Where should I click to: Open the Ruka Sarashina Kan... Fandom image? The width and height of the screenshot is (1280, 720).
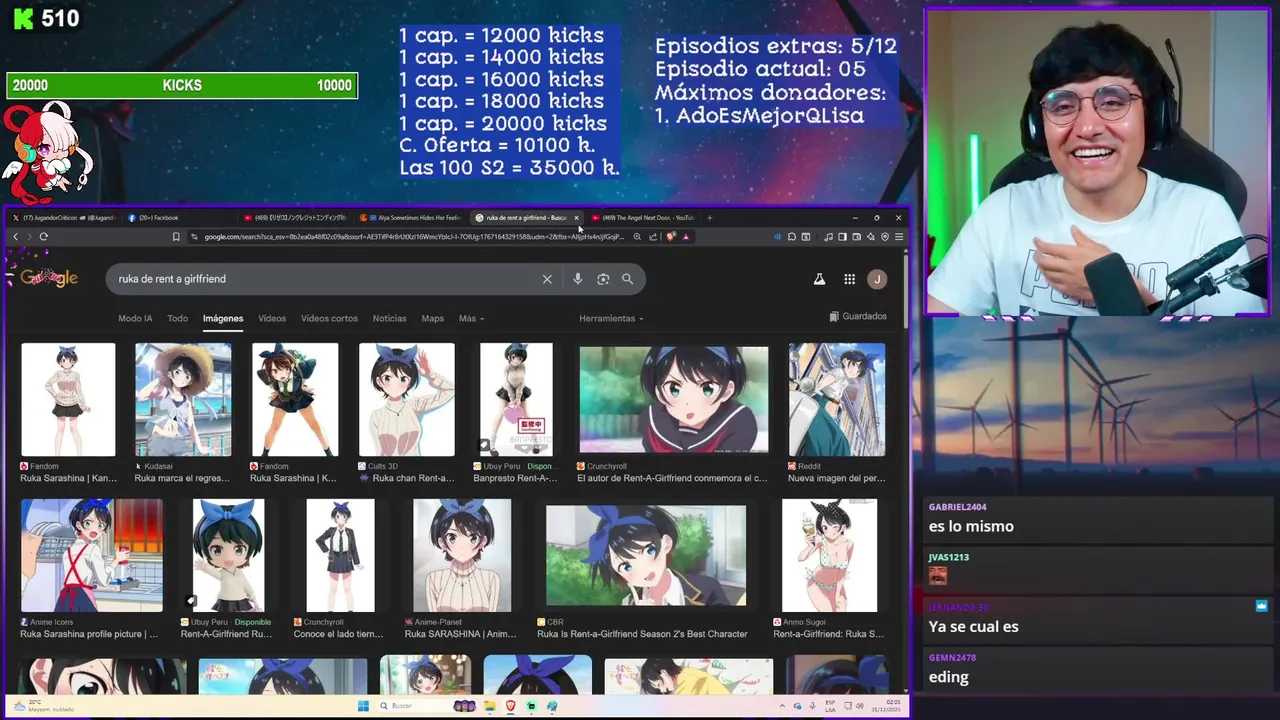[x=68, y=400]
